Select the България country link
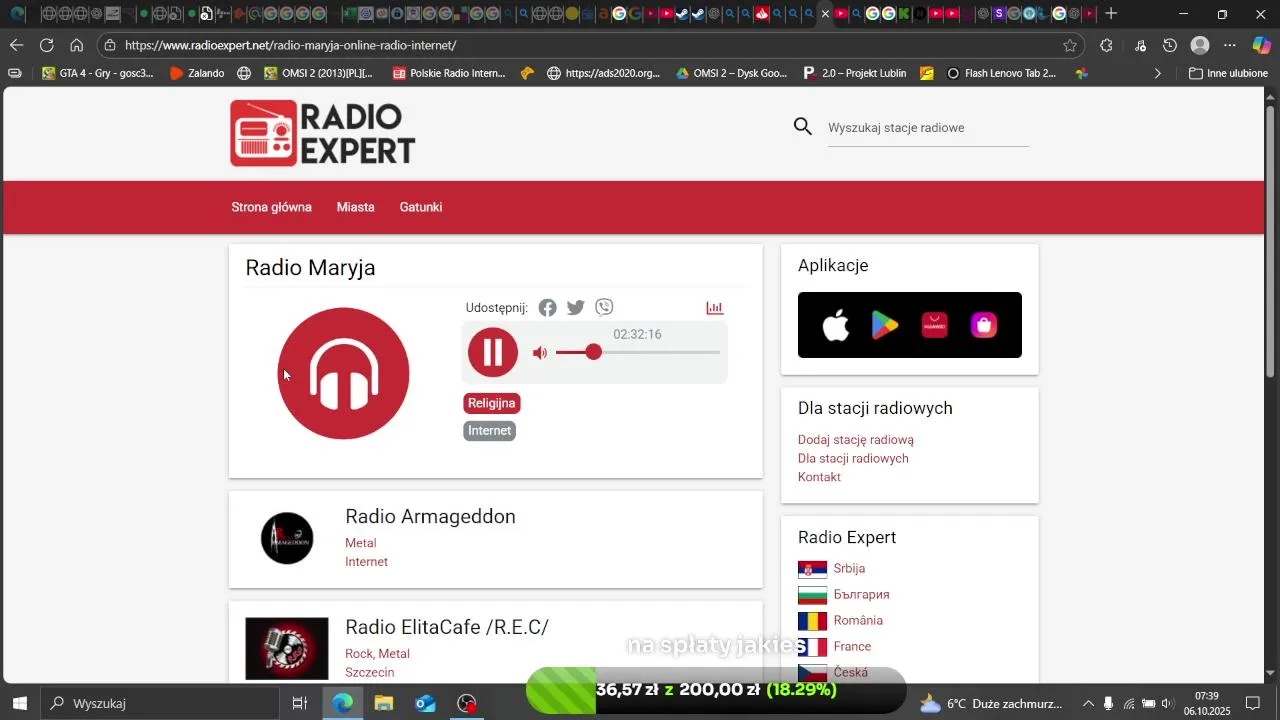Viewport: 1280px width, 720px height. [861, 595]
